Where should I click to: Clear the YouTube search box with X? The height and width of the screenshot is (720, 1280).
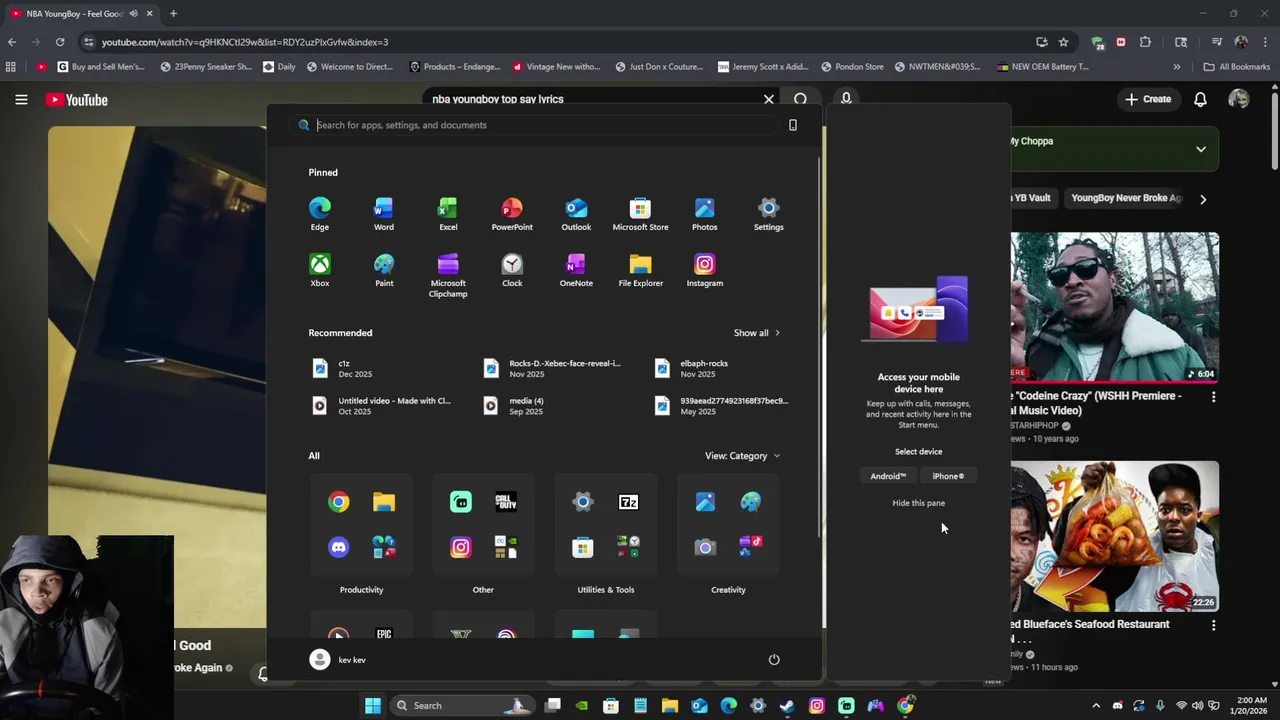[768, 99]
